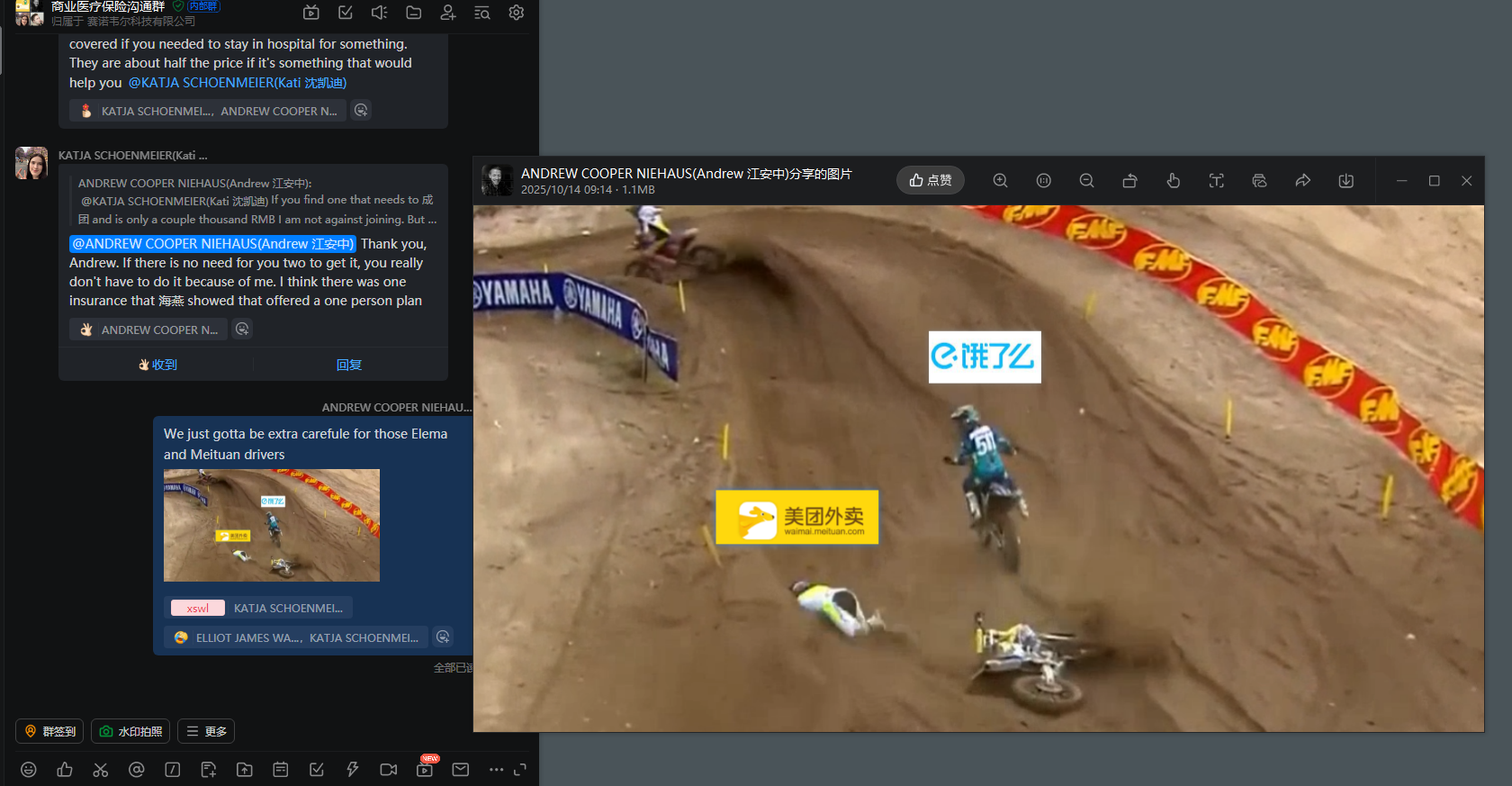Open the emoji picker in message toolbar
Viewport: 1512px width, 786px height.
pos(29,770)
